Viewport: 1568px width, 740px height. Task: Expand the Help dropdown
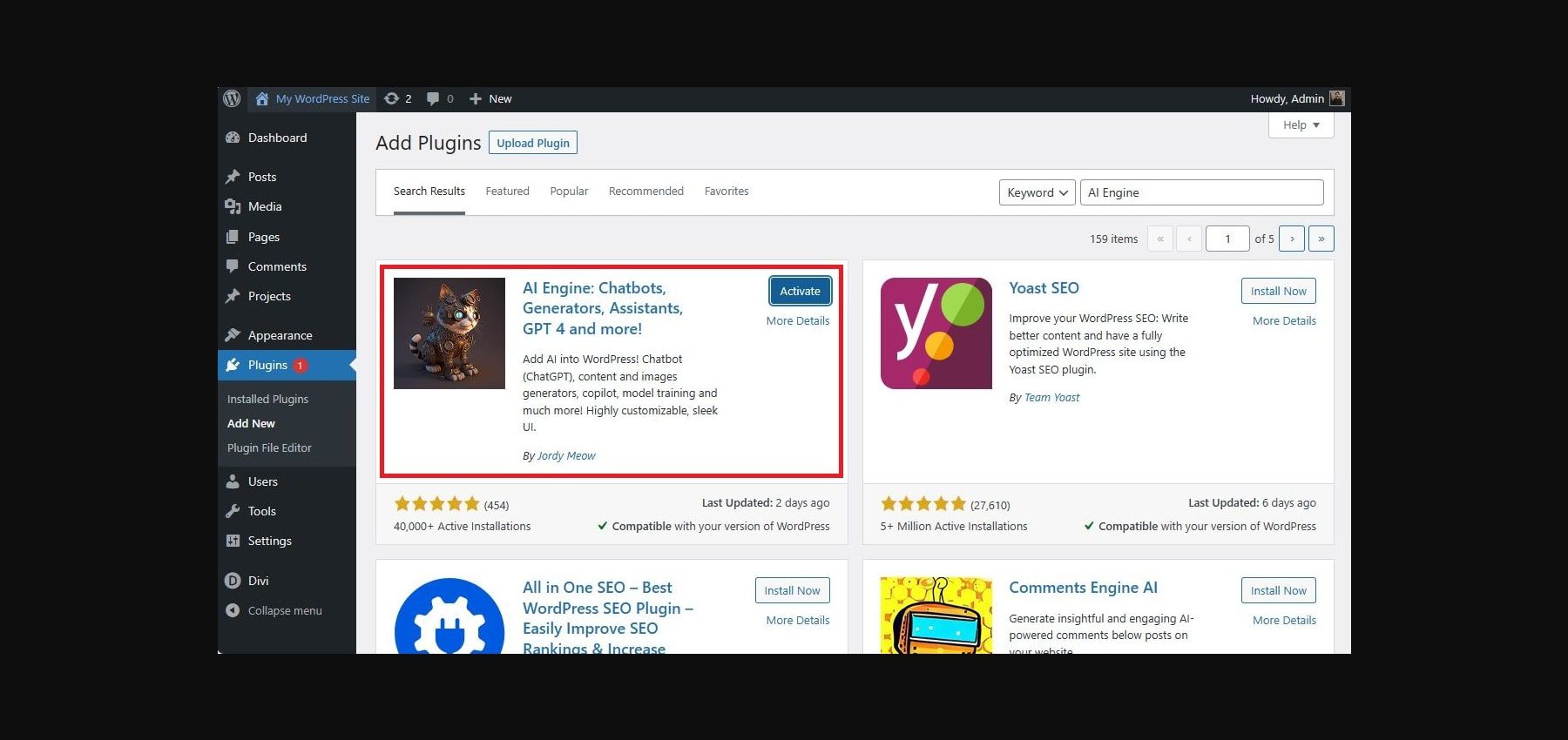point(1301,125)
